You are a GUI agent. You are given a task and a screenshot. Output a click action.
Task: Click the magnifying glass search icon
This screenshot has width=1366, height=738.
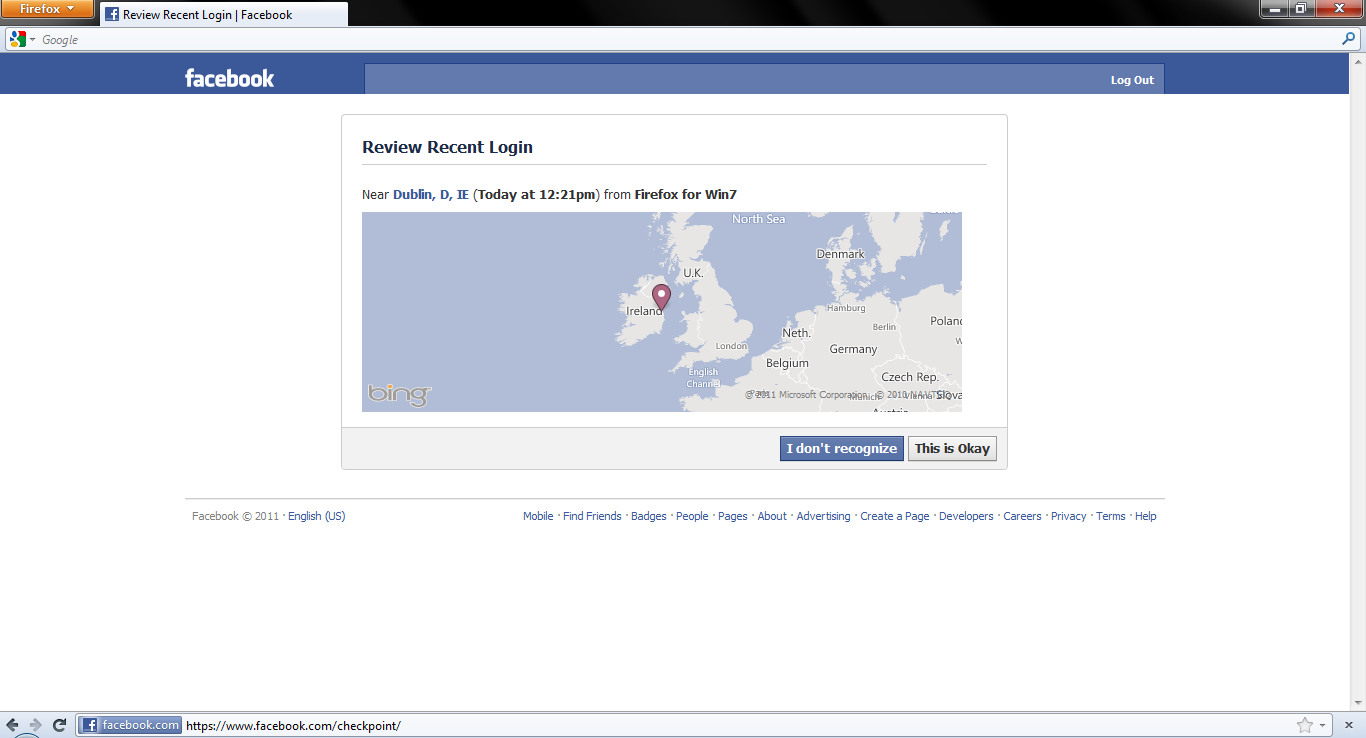[1349, 40]
